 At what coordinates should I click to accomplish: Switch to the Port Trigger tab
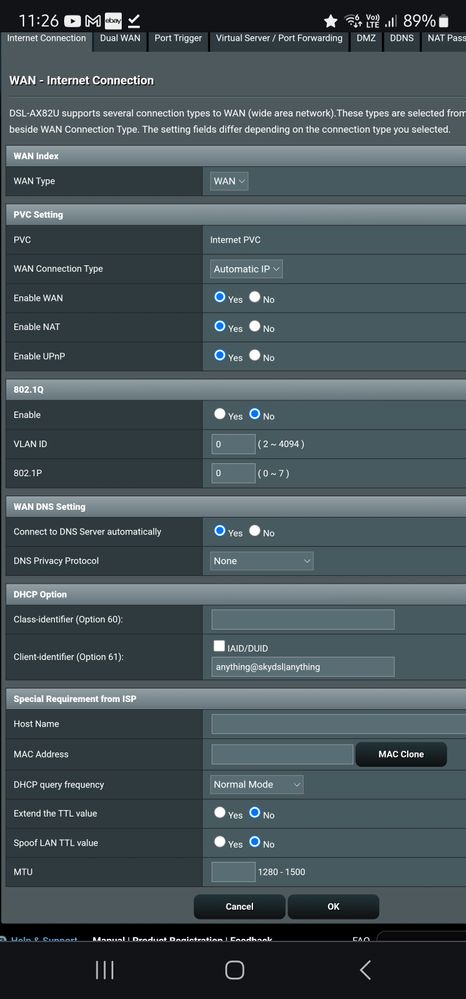point(178,39)
